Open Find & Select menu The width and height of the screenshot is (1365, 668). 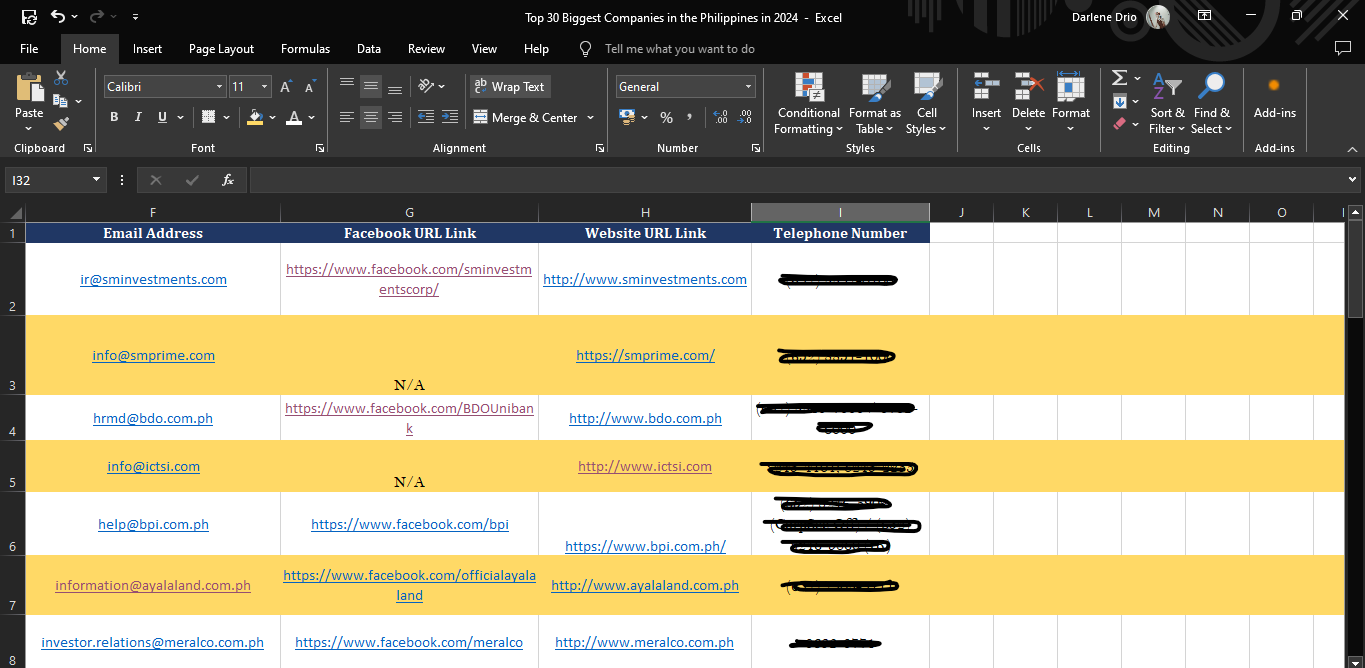click(x=1211, y=103)
